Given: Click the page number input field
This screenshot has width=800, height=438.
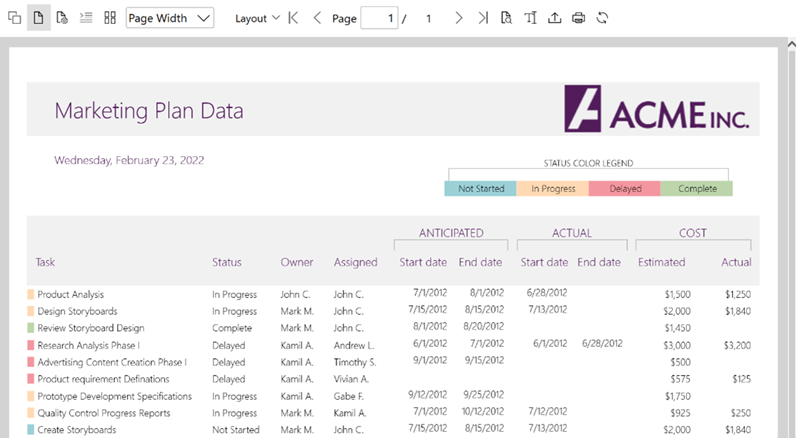Looking at the screenshot, I should pyautogui.click(x=379, y=18).
